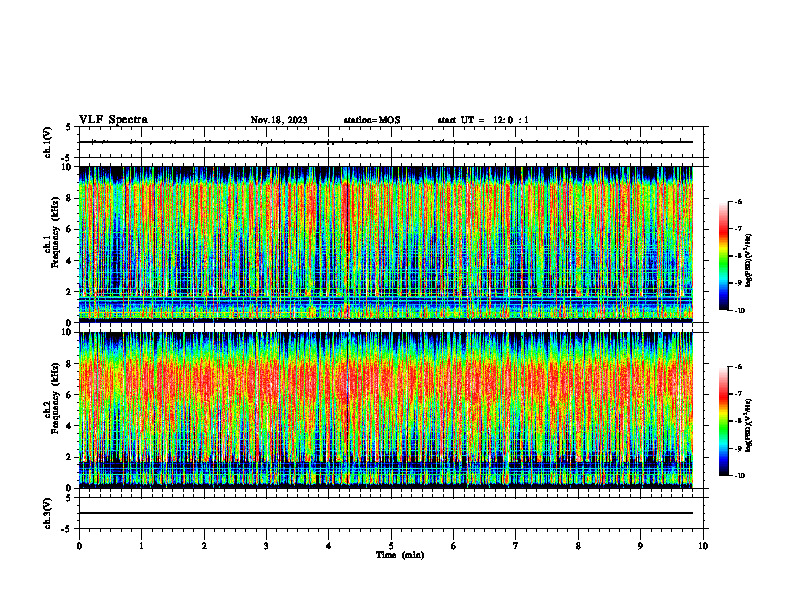The image size is (792, 612).
Task: Click the "9" tick on Time axis
Action: [x=640, y=546]
